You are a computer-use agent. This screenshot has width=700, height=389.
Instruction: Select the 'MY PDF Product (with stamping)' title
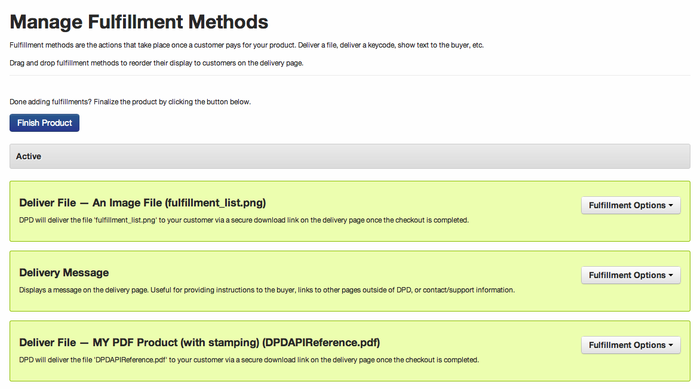200,343
